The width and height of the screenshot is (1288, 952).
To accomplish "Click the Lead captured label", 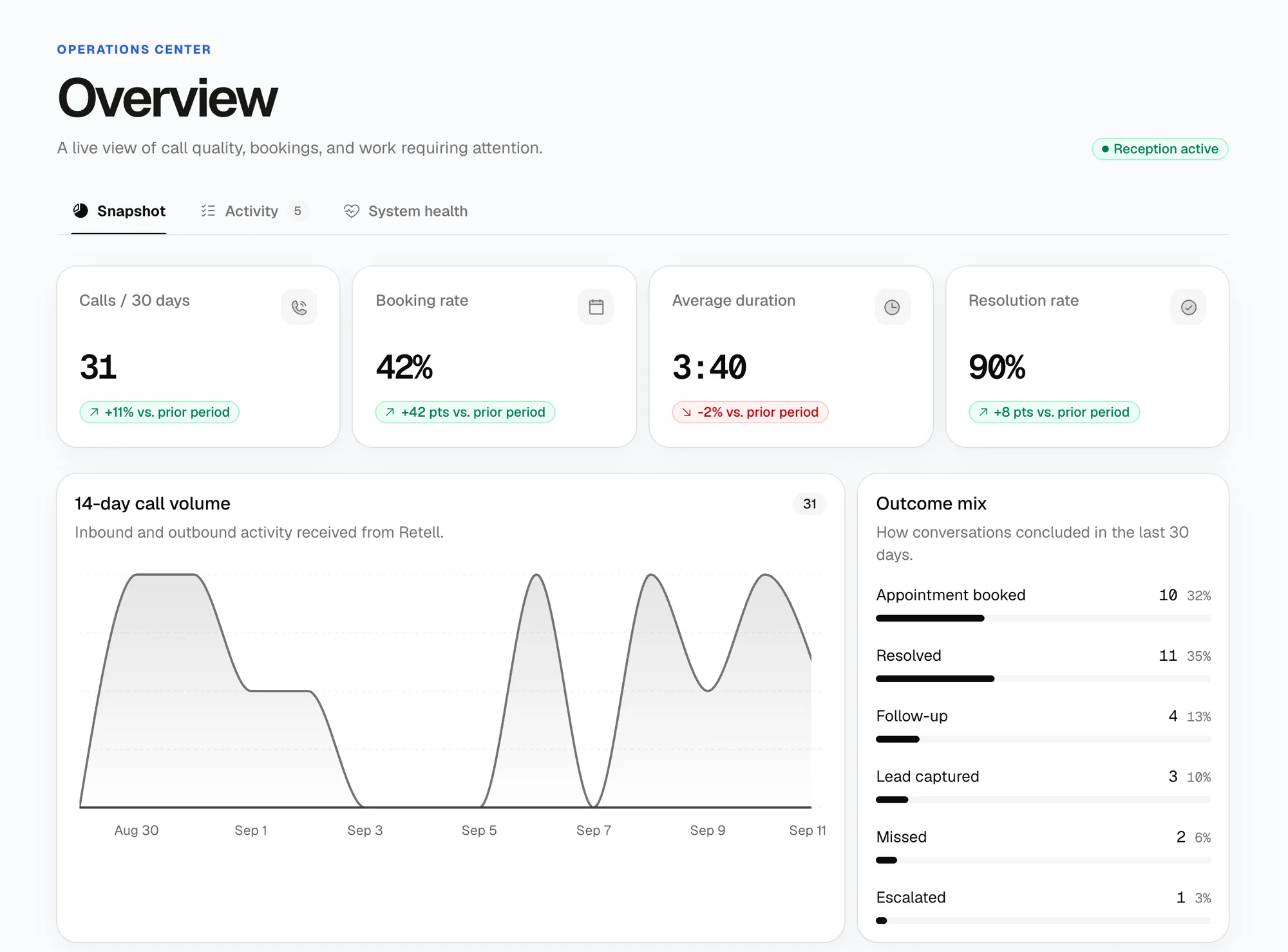I will pos(927,776).
